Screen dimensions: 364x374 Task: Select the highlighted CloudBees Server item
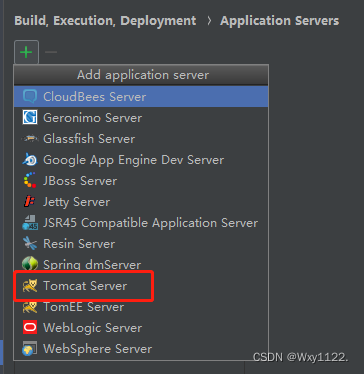tap(141, 97)
